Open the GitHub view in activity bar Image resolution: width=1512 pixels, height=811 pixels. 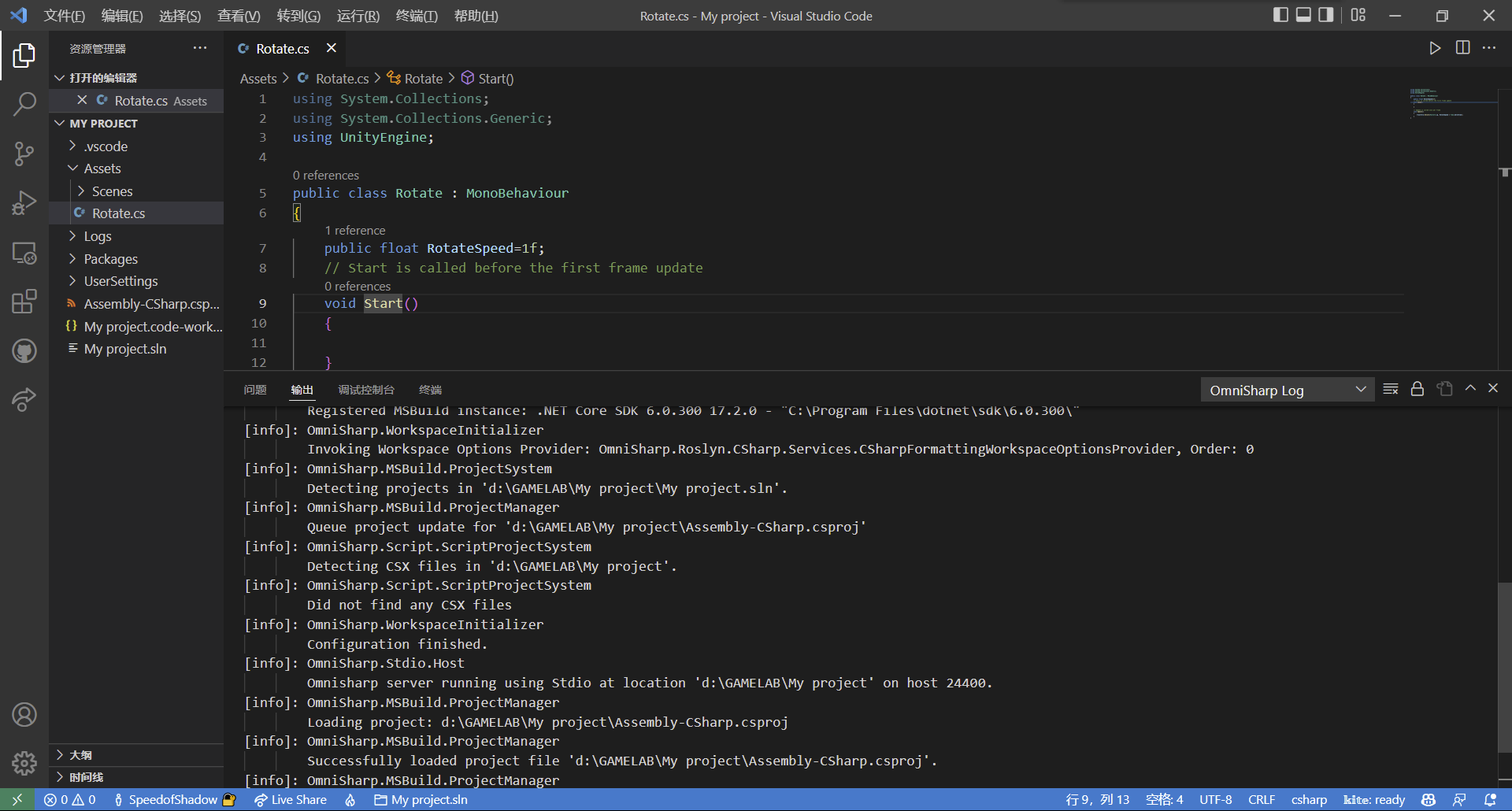(x=24, y=350)
